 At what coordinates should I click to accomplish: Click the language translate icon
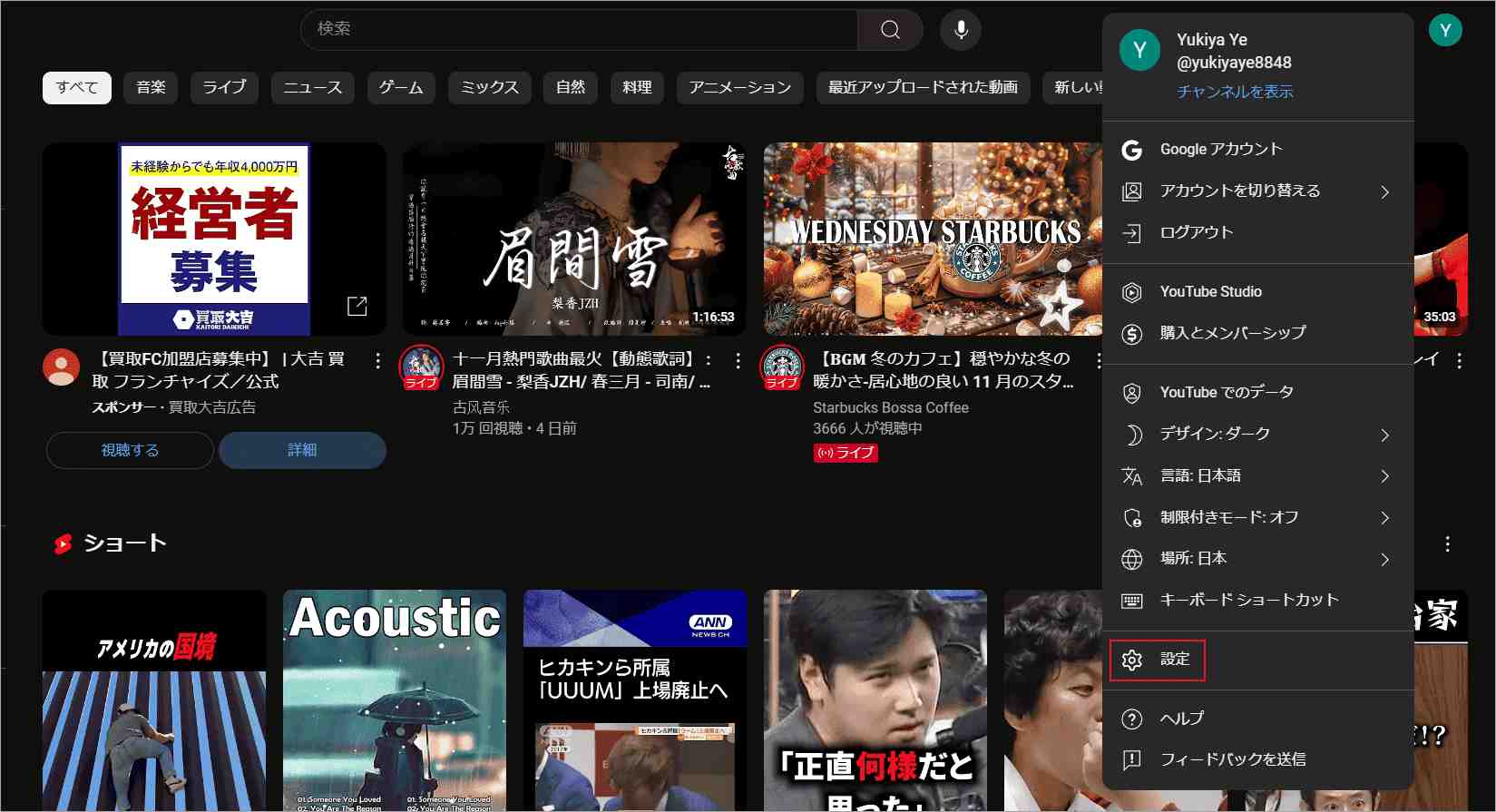click(x=1131, y=476)
